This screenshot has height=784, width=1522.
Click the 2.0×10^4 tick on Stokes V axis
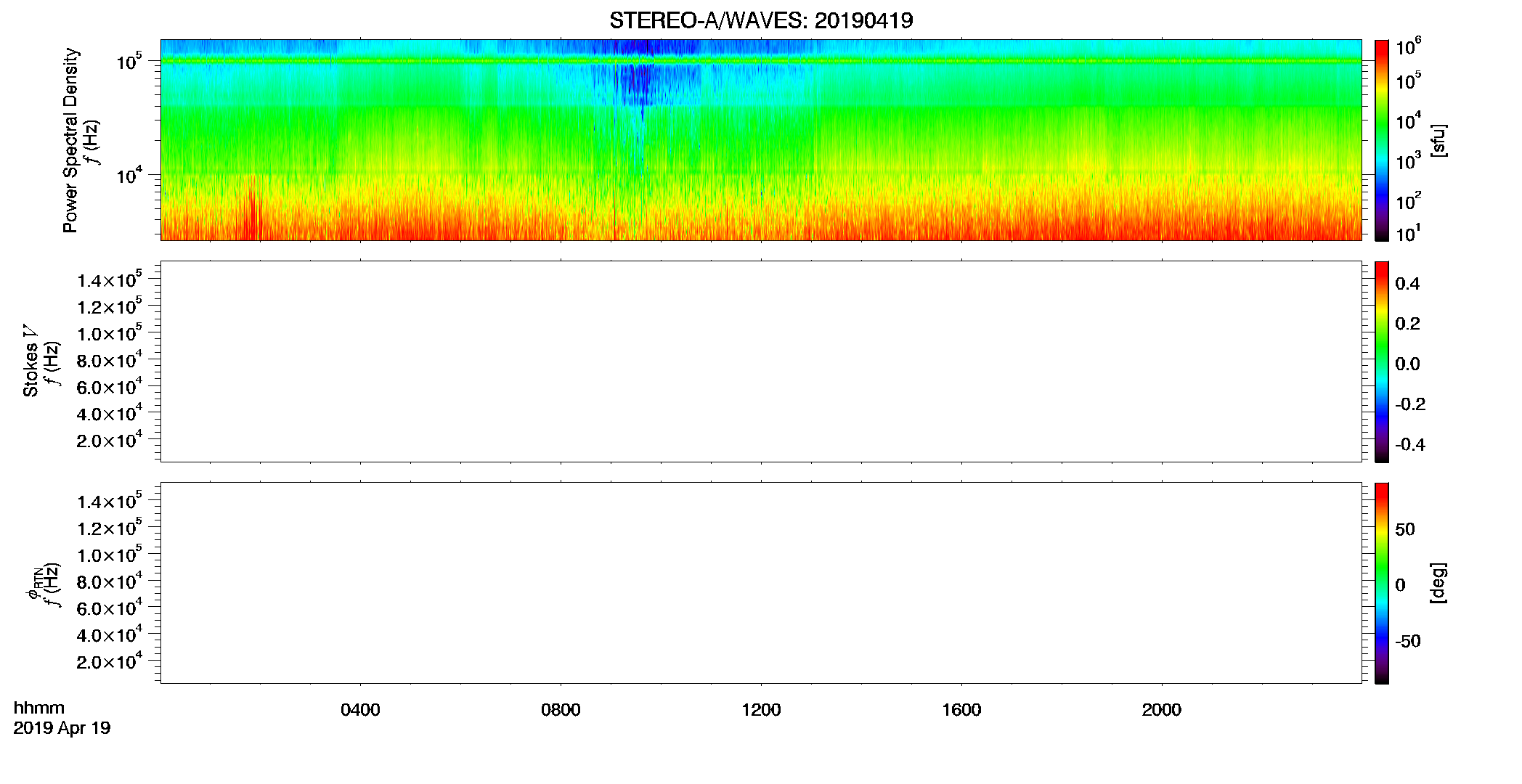click(x=109, y=440)
